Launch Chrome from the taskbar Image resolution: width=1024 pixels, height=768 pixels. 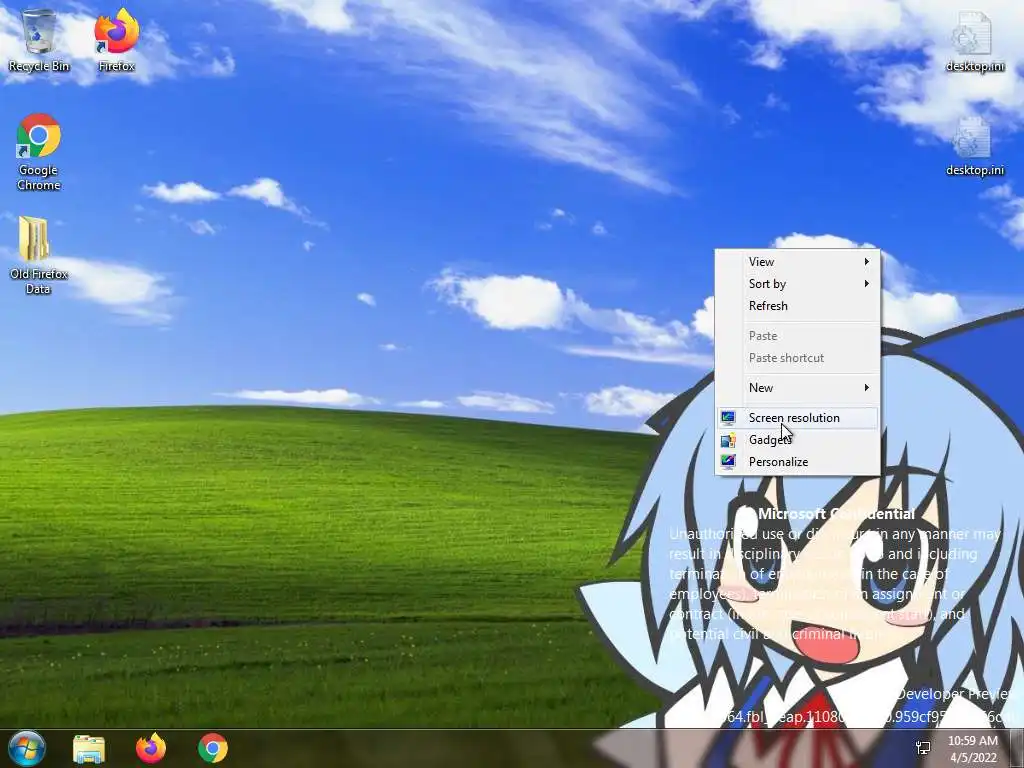pyautogui.click(x=213, y=748)
